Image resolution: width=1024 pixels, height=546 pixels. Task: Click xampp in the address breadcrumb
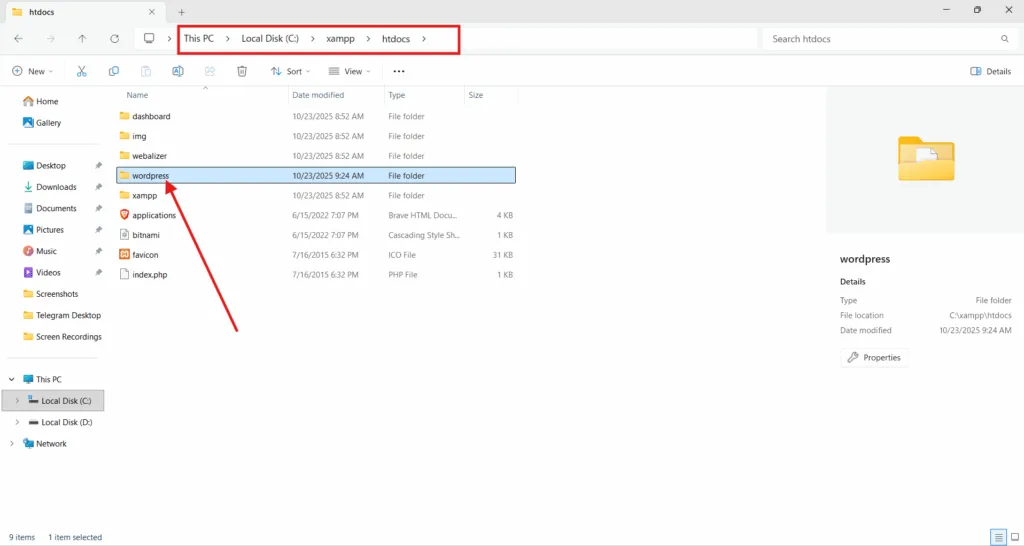pos(340,39)
